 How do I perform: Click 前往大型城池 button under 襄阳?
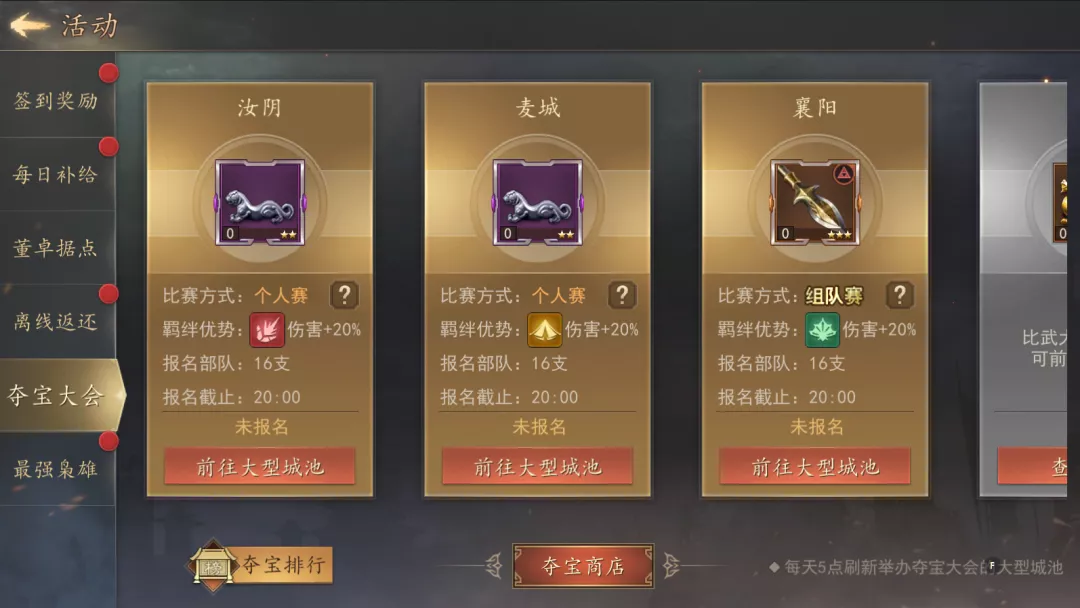(x=815, y=467)
